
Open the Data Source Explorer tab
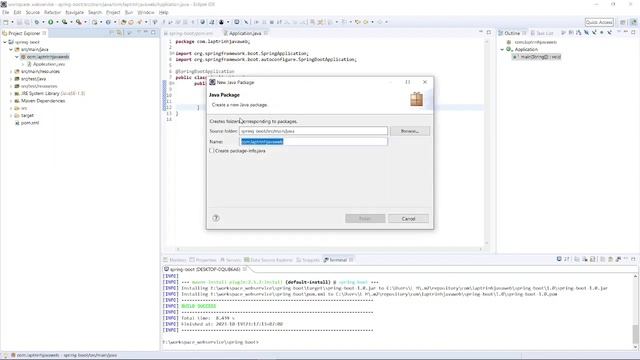[x=269, y=260]
